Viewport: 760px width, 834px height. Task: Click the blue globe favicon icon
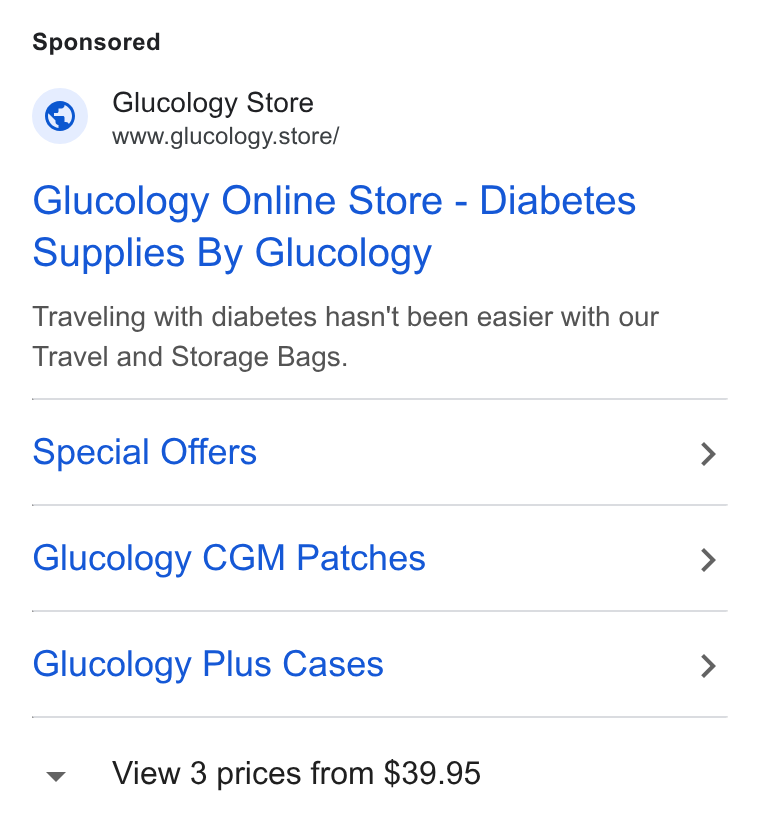60,116
